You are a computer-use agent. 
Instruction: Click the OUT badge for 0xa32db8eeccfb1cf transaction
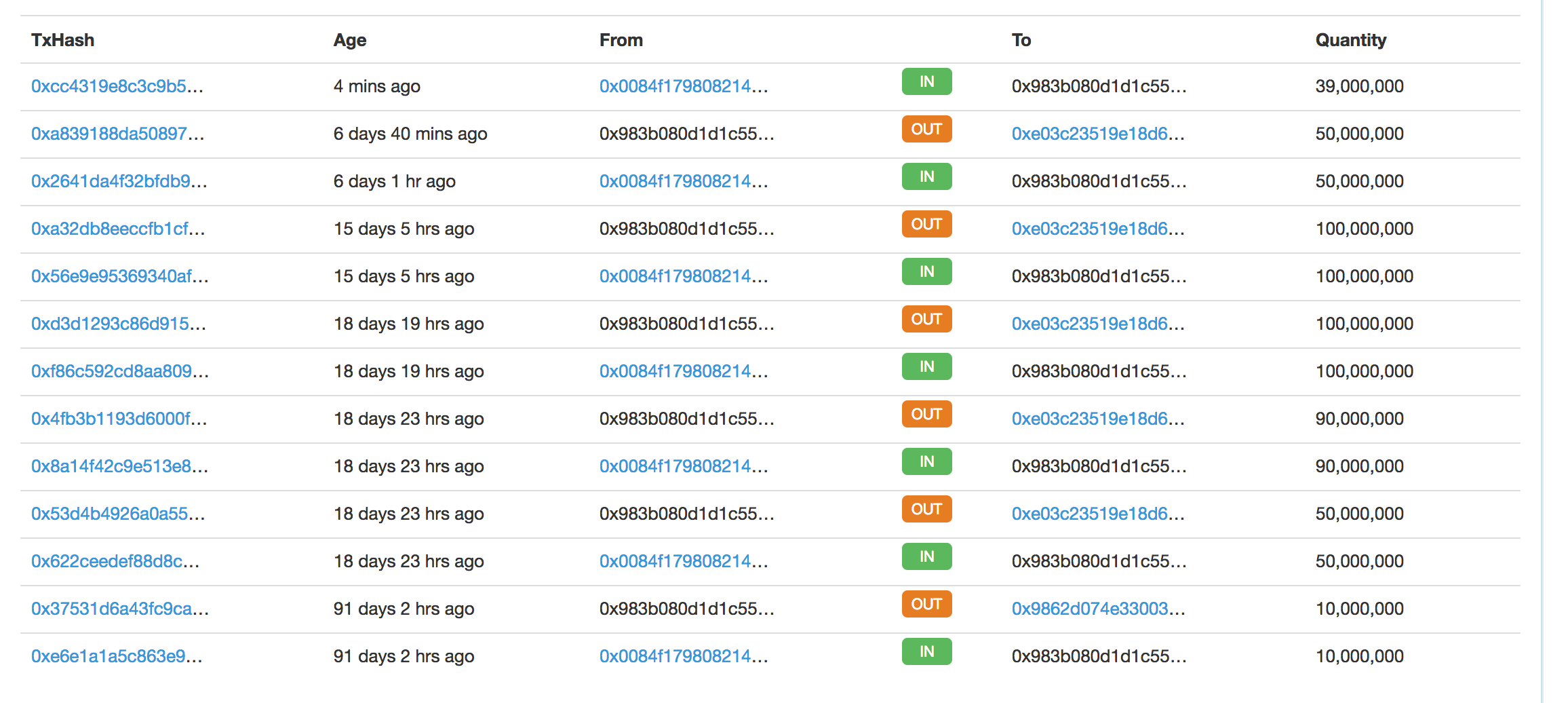pyautogui.click(x=926, y=224)
